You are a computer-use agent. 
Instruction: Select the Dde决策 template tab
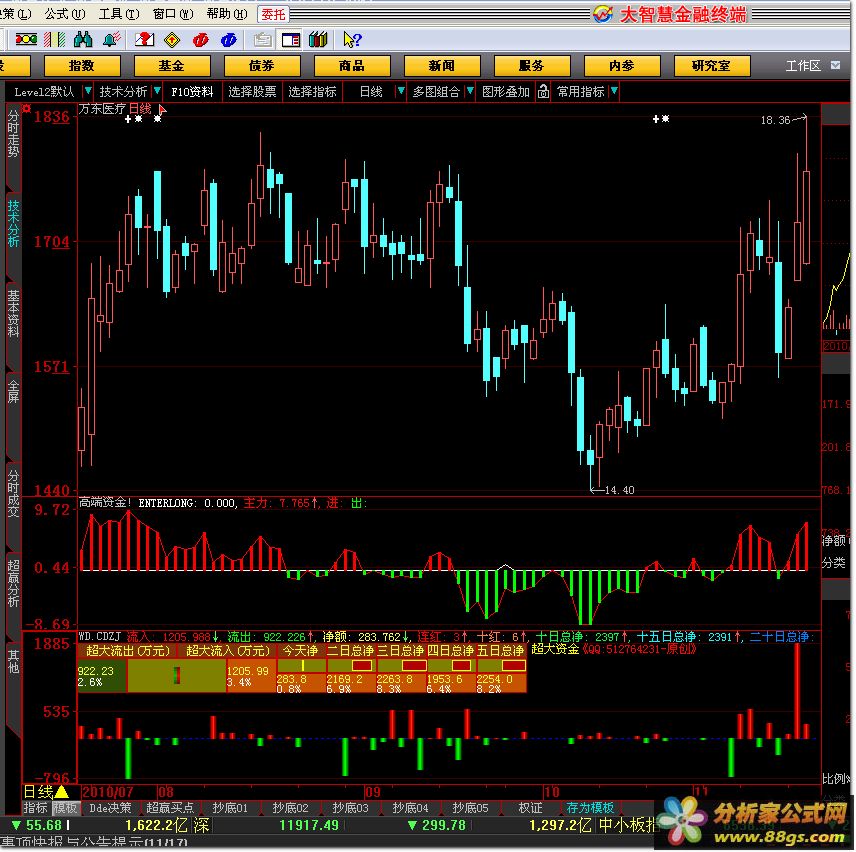click(x=111, y=808)
